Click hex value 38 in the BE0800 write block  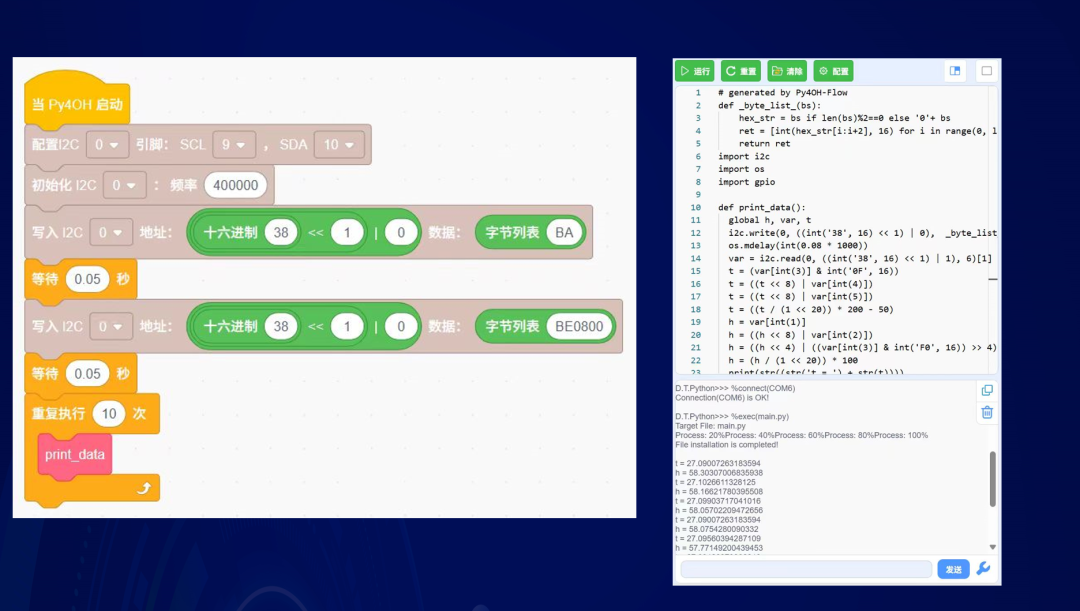(x=281, y=327)
